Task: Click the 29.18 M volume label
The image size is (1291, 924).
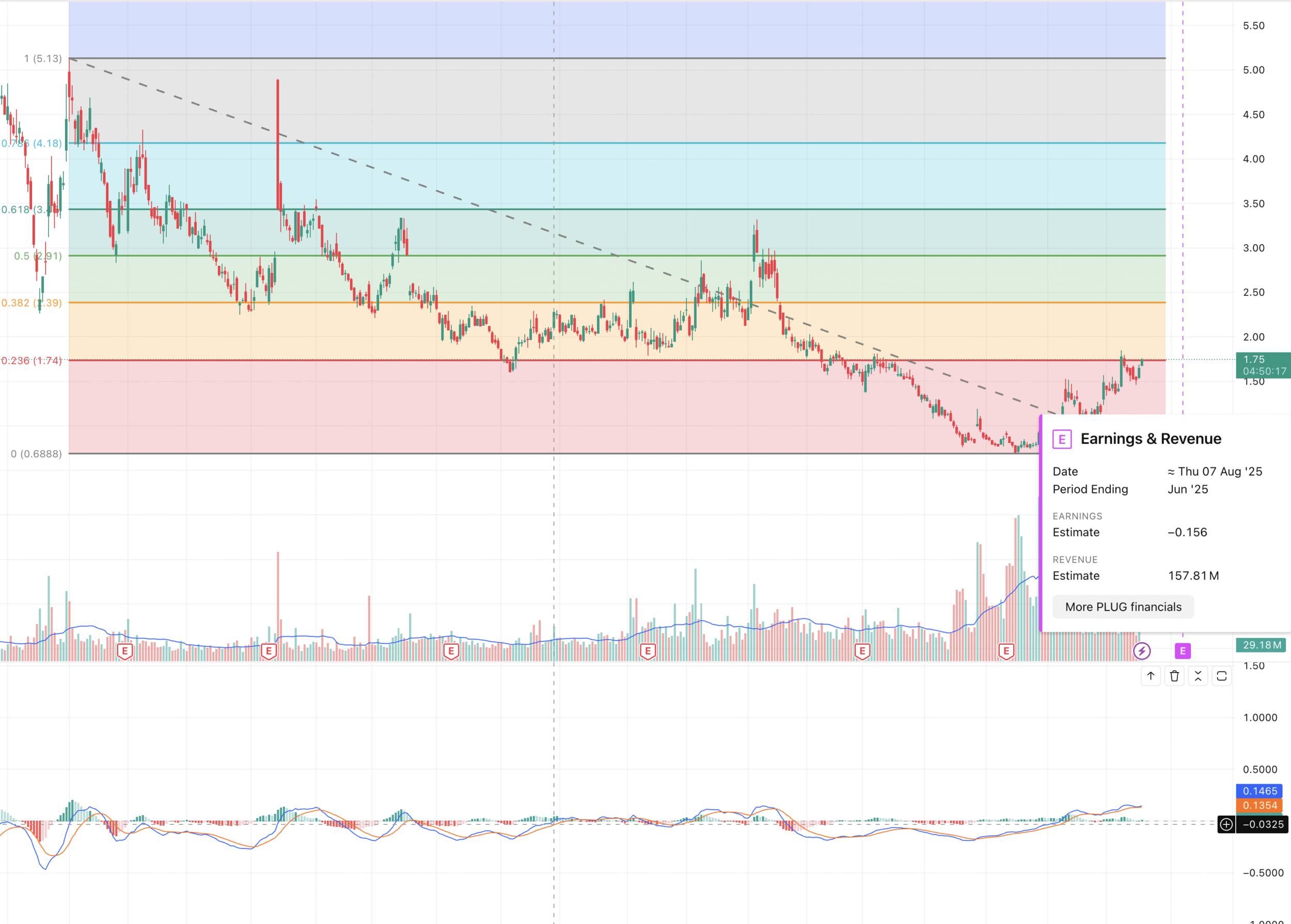Action: 1262,645
